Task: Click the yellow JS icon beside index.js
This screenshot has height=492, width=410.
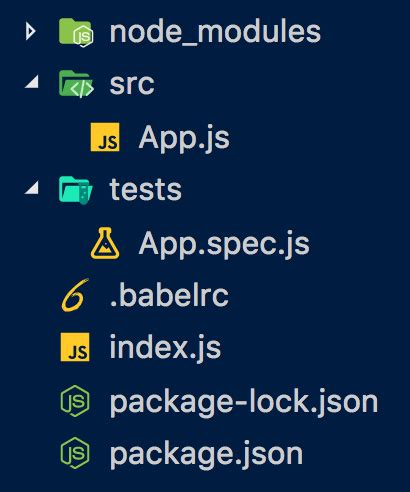Action: 75,347
